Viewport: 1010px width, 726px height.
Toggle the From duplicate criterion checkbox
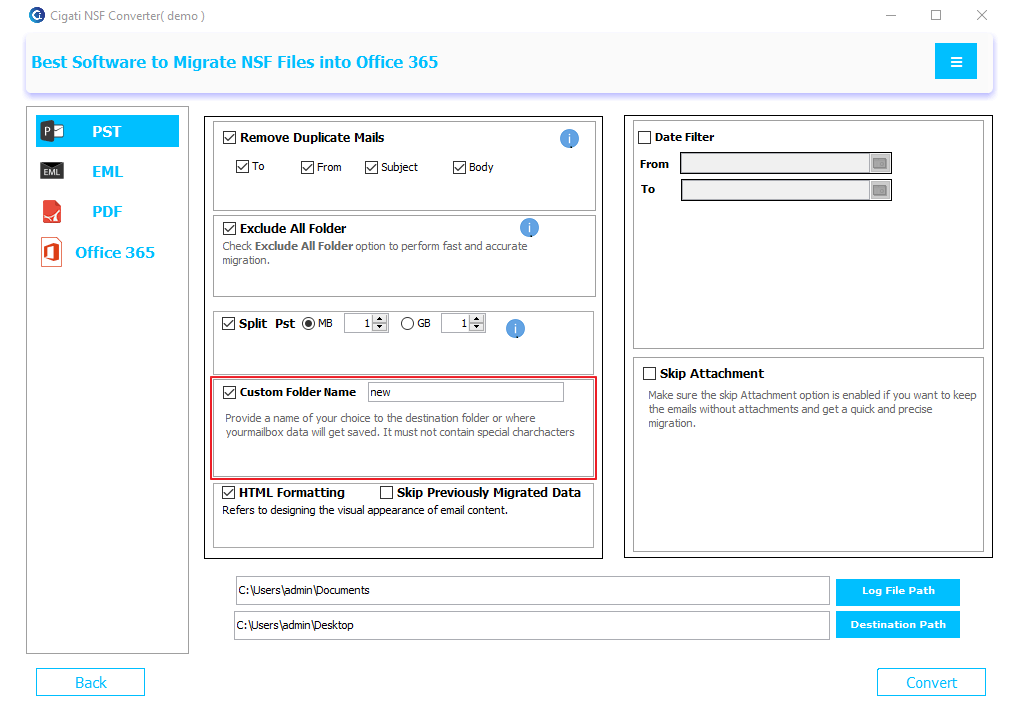(x=307, y=167)
